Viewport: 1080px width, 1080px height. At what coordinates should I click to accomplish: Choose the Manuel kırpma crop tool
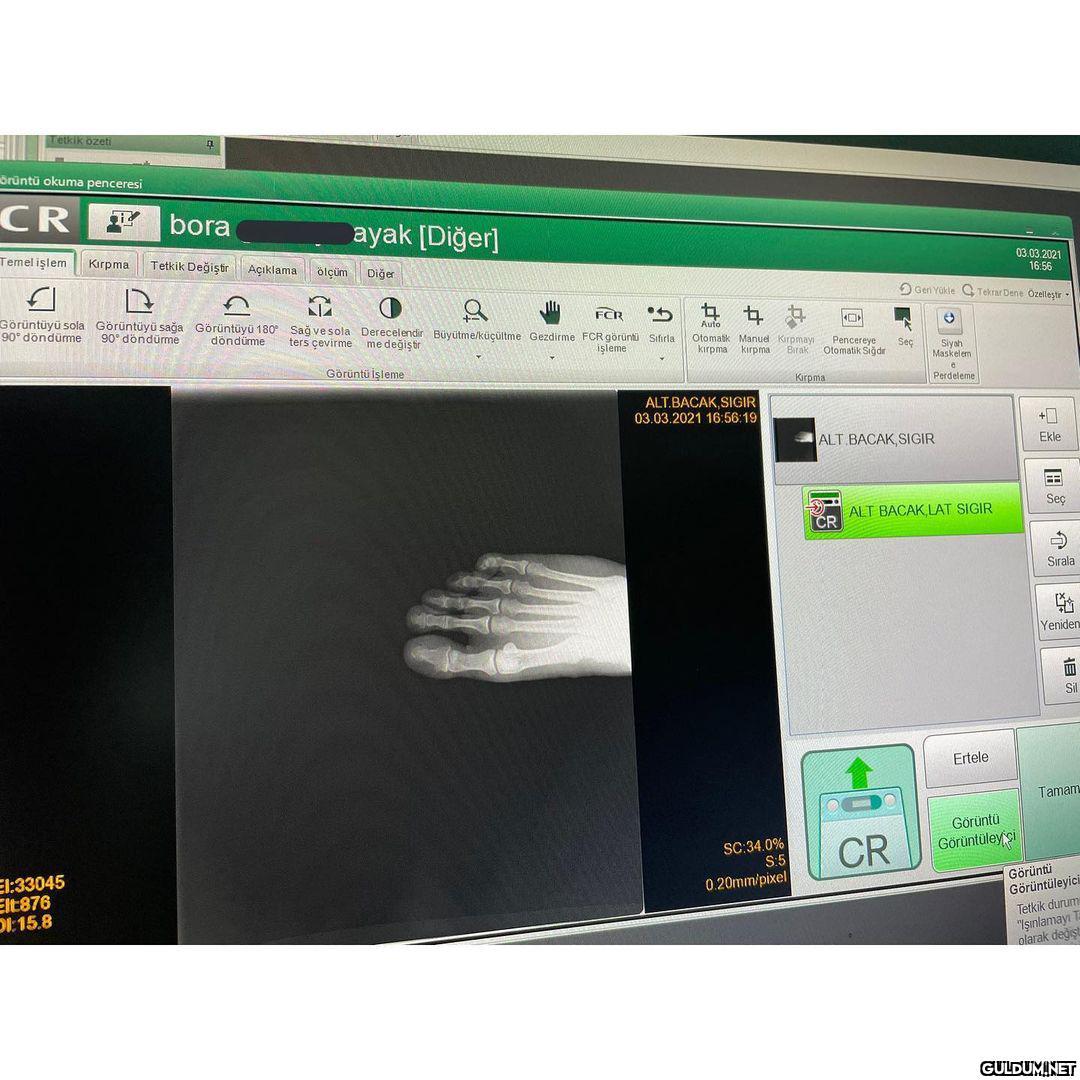coord(755,317)
